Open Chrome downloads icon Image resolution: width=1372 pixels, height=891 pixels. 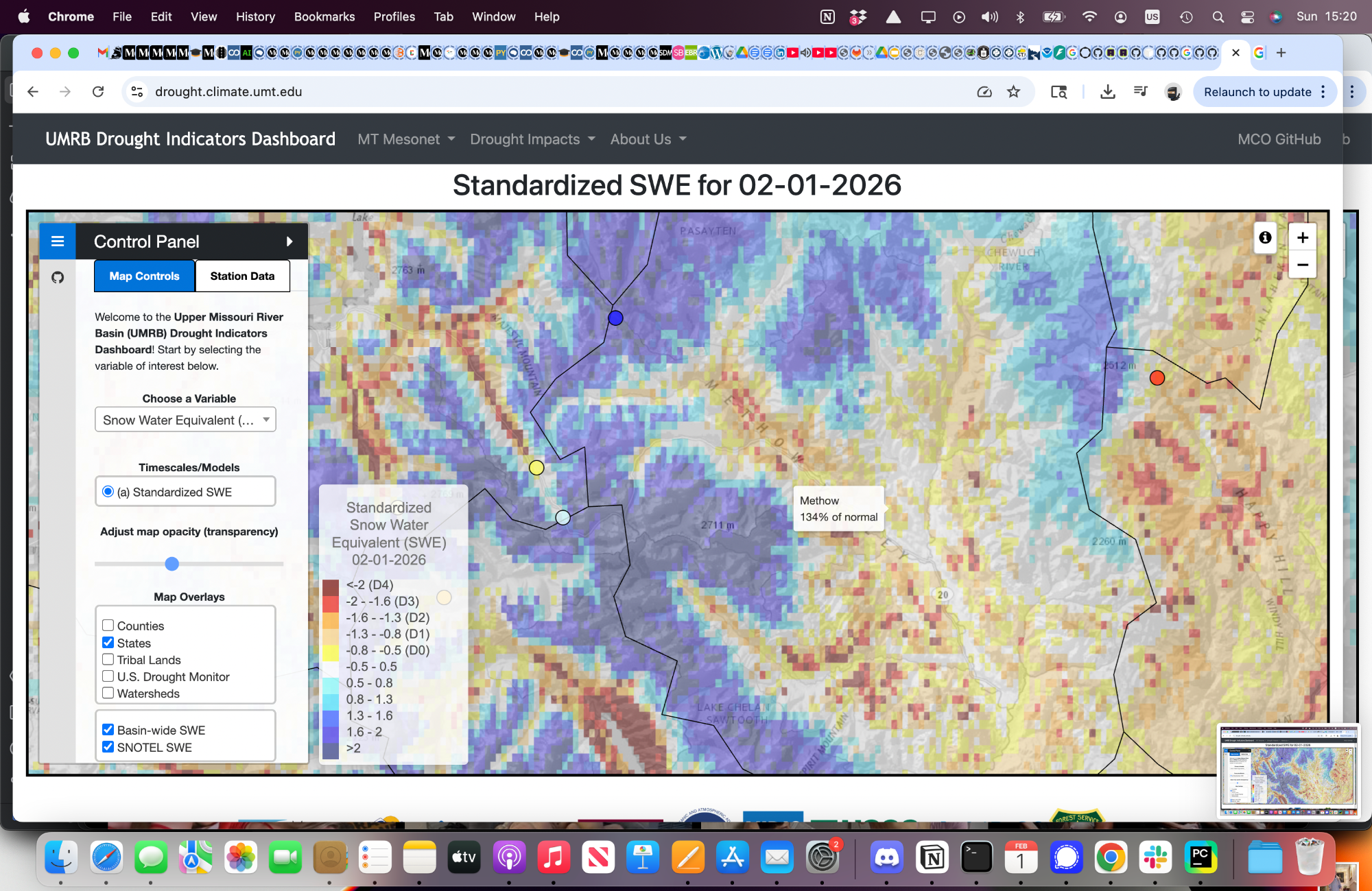click(1107, 92)
